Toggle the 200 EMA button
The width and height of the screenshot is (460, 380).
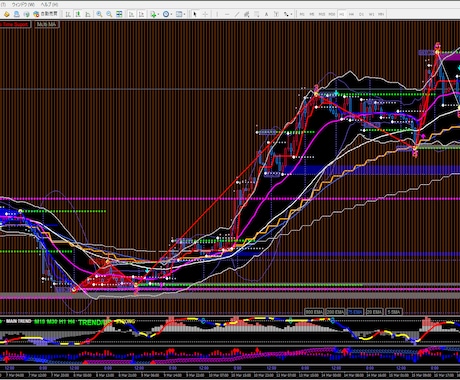click(335, 312)
